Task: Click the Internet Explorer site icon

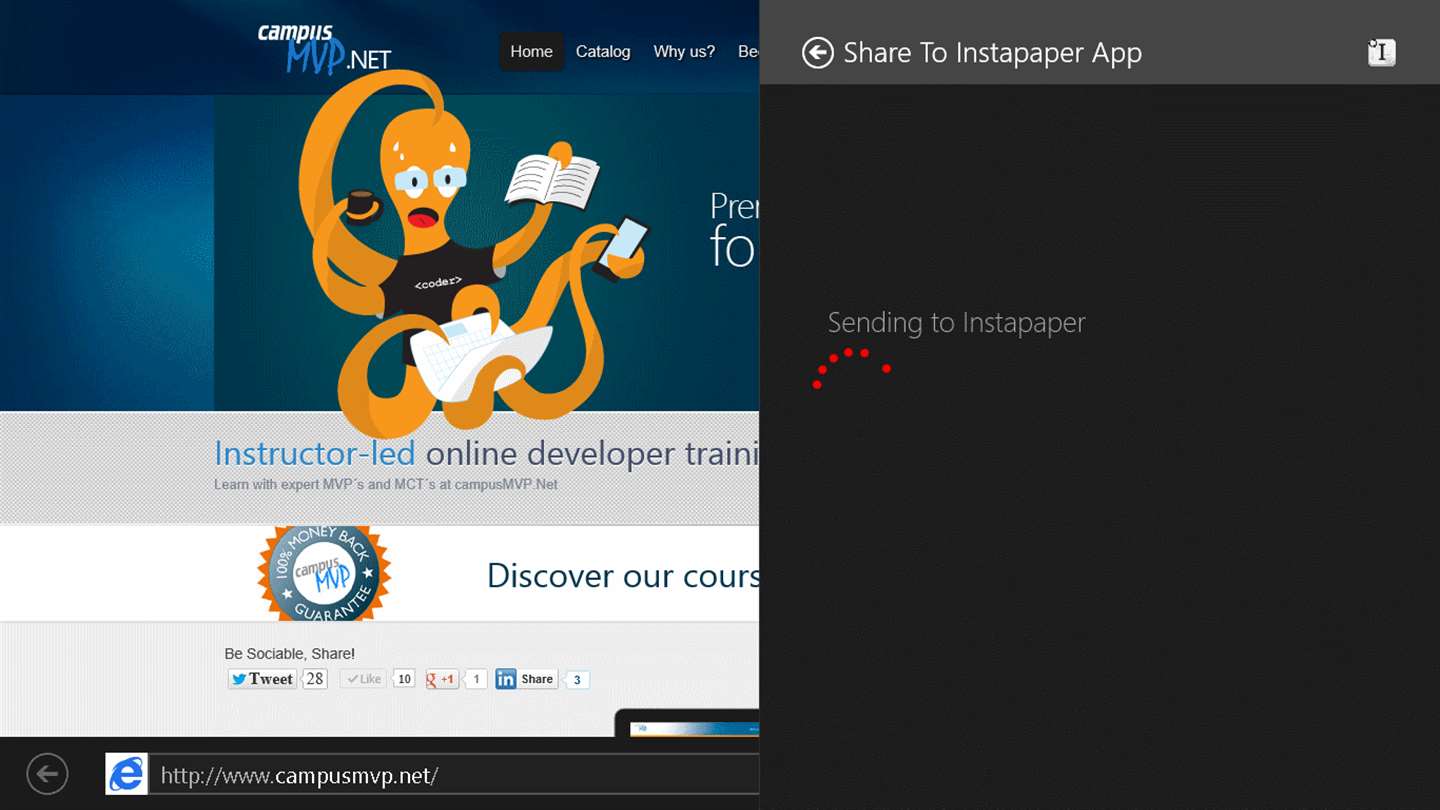Action: [x=127, y=774]
